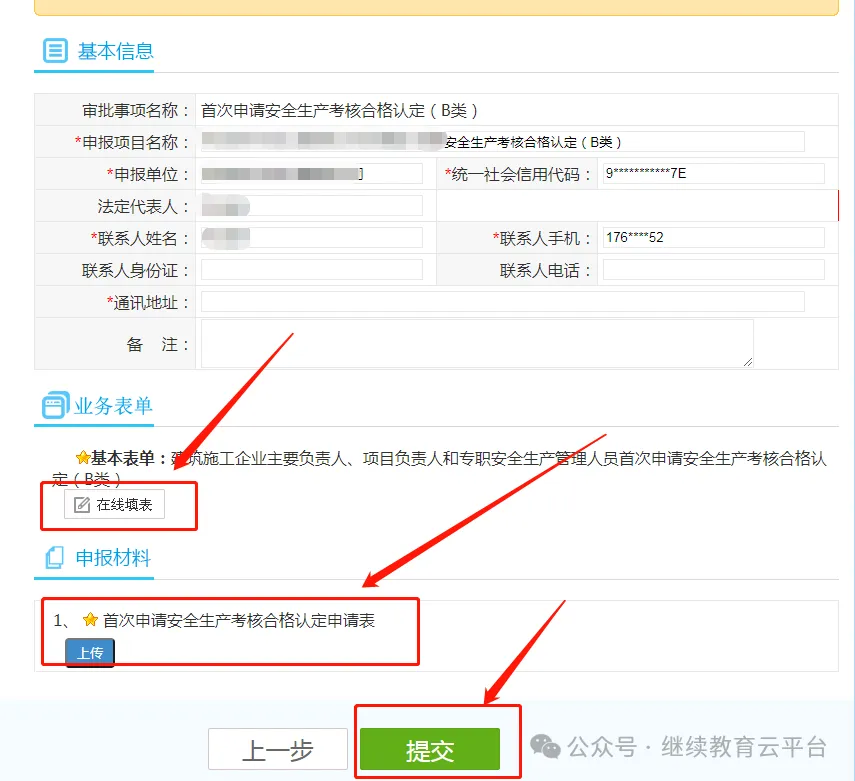The image size is (855, 781).
Task: Click the star icon beside 首次申请安全生产考核合格认定申请表
Action: coord(91,620)
